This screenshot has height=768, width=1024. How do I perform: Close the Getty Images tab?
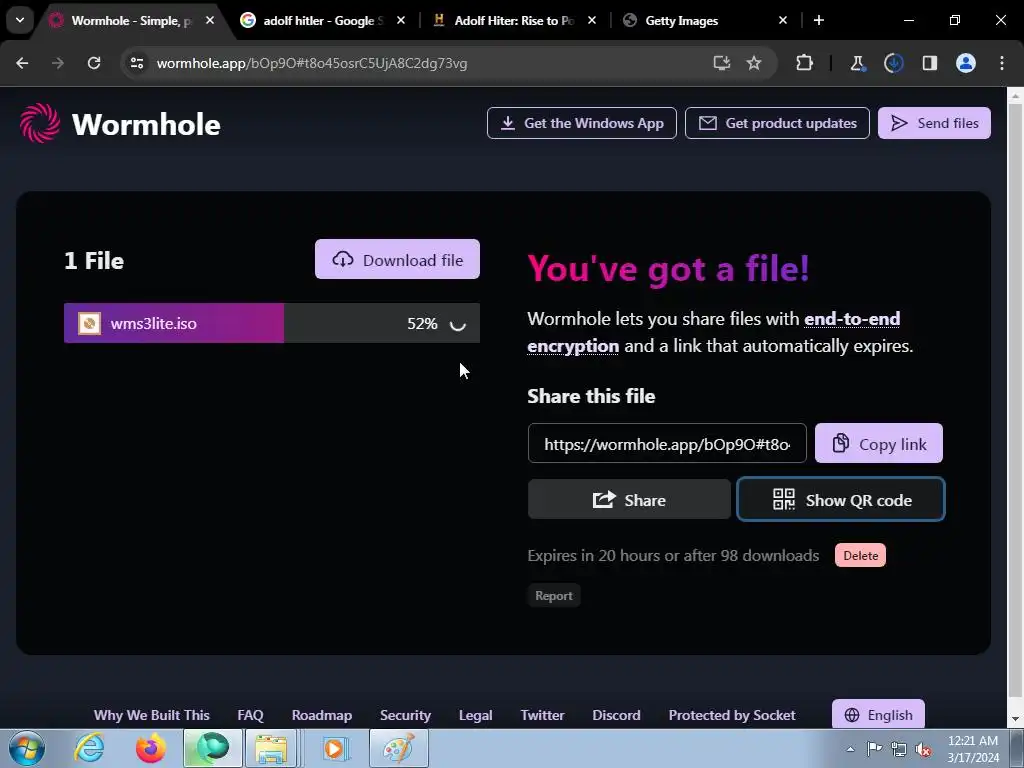(x=783, y=20)
